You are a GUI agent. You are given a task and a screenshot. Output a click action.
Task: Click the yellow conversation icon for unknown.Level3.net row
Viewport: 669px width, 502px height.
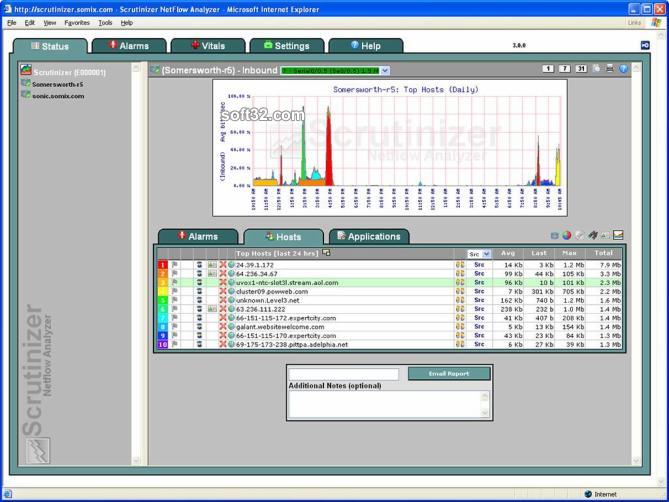click(460, 300)
